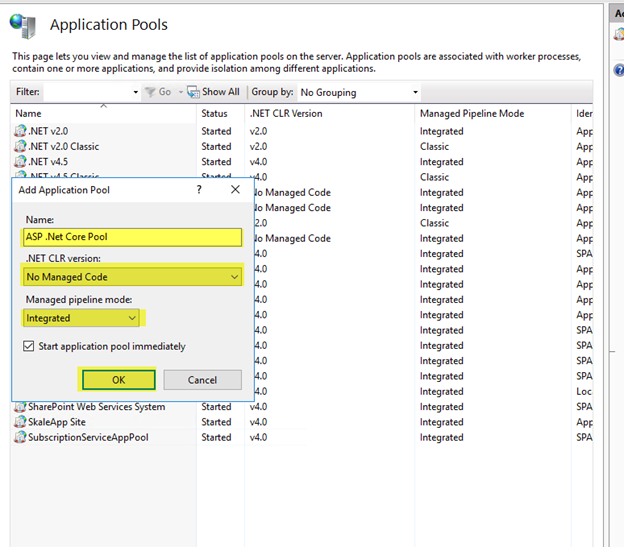The width and height of the screenshot is (624, 547).
Task: Expand the Group by No Grouping dropdown
Action: (x=415, y=92)
